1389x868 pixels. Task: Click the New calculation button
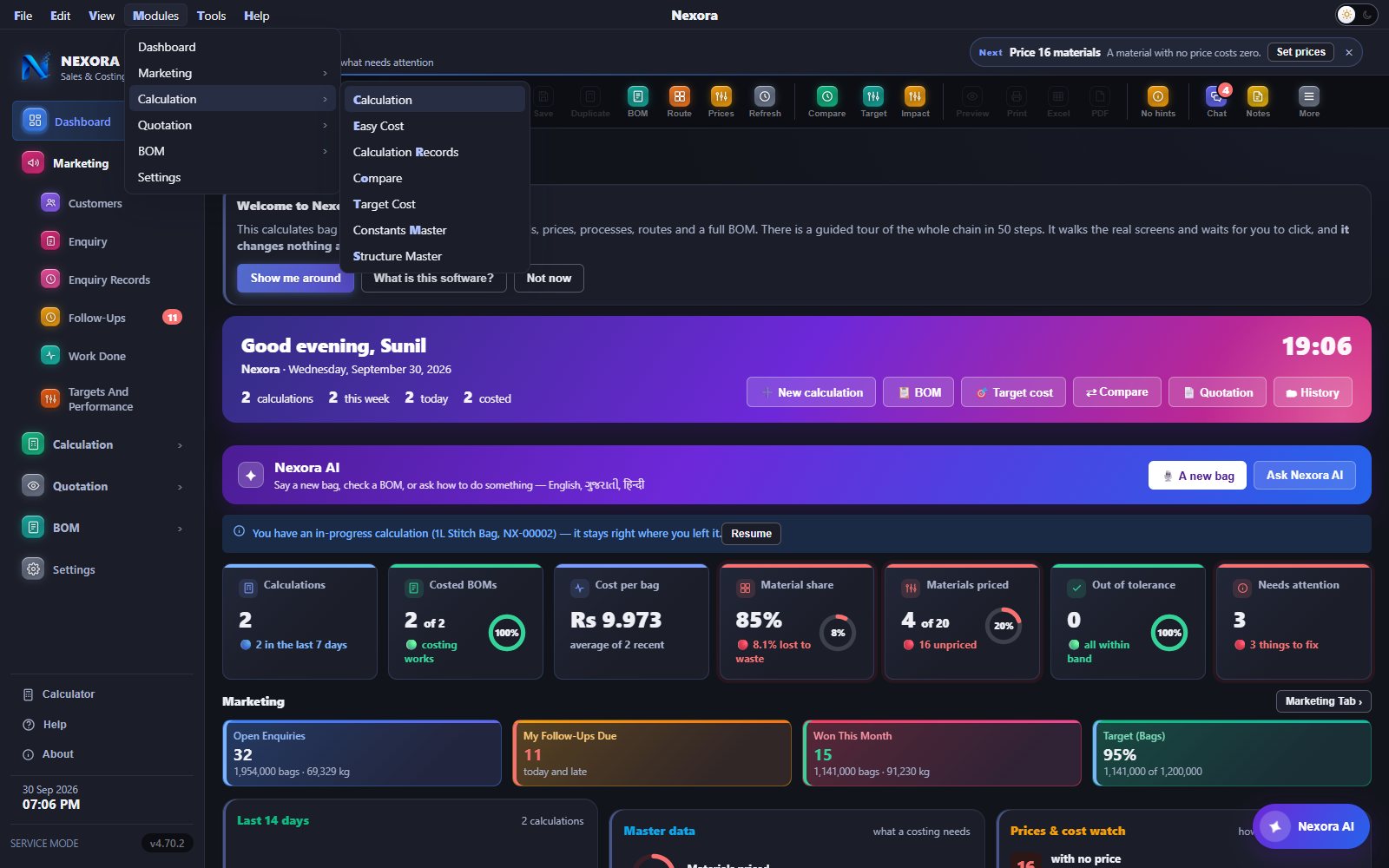coord(812,392)
